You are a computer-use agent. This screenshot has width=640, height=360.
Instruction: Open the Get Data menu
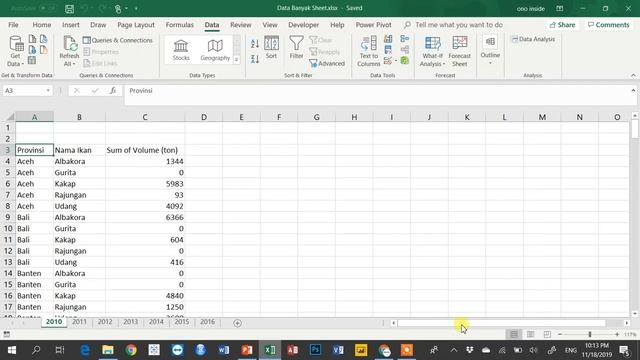[16, 51]
